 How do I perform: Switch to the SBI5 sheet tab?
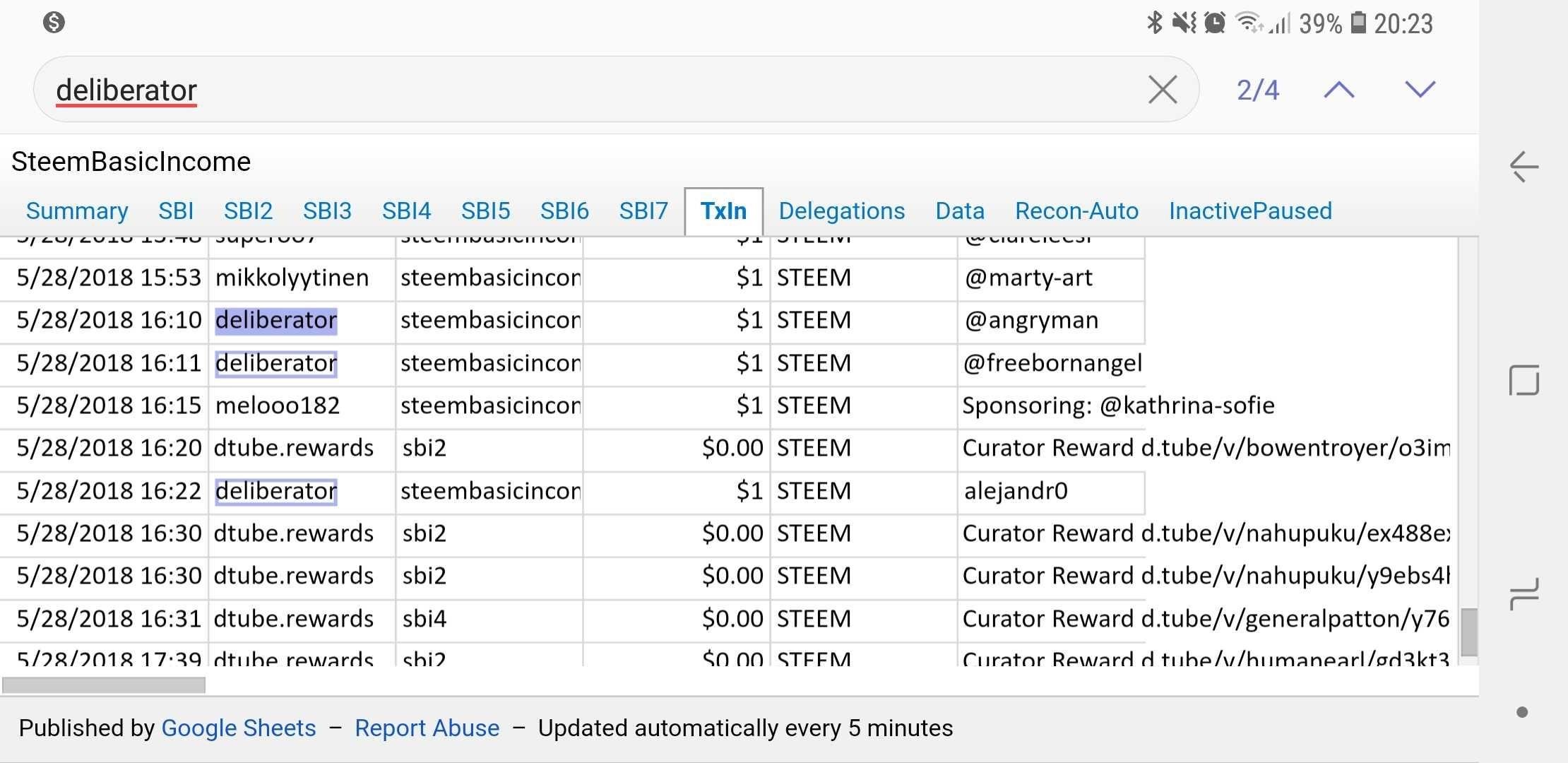coord(485,211)
